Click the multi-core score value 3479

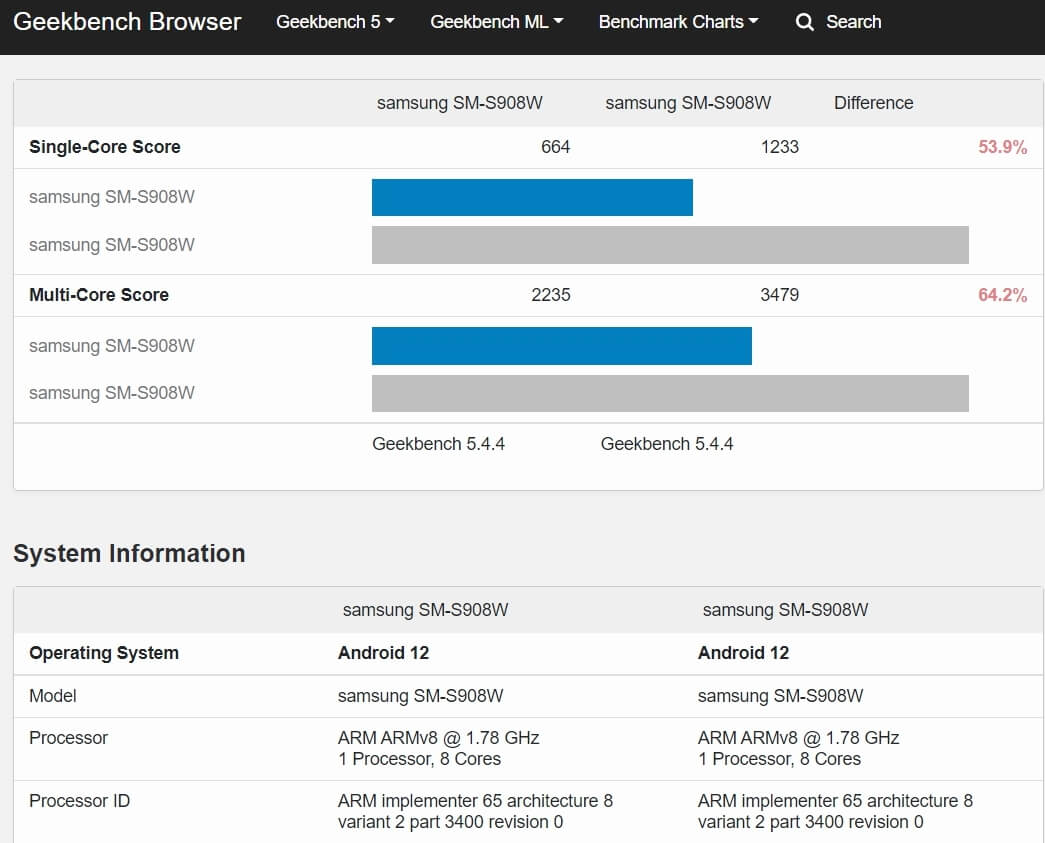[x=779, y=295]
